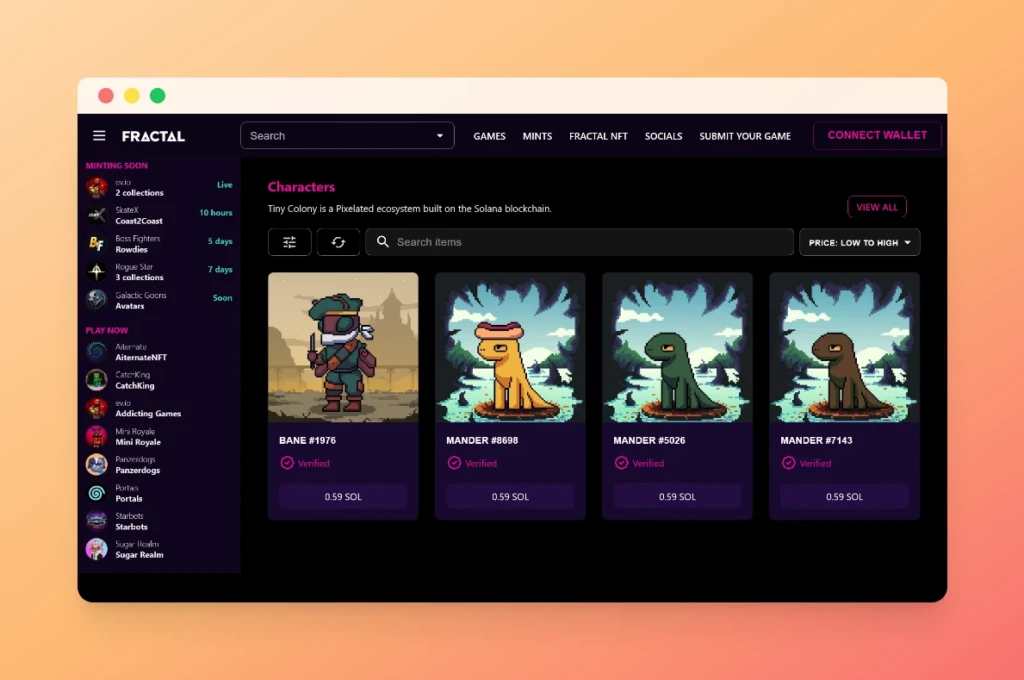Open the BANE #1976 character thumbnail
Screen dimensions: 1024x680
(x=343, y=348)
